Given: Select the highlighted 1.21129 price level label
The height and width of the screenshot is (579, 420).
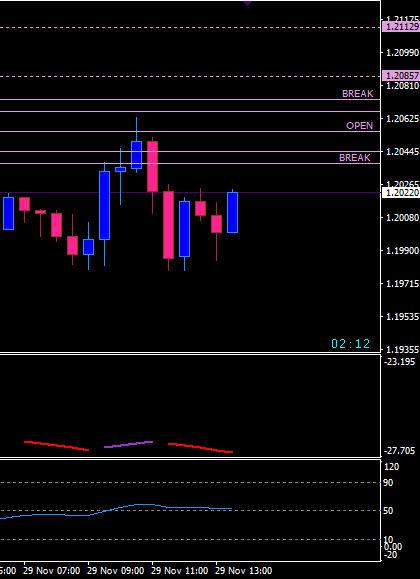Looking at the screenshot, I should (x=401, y=27).
